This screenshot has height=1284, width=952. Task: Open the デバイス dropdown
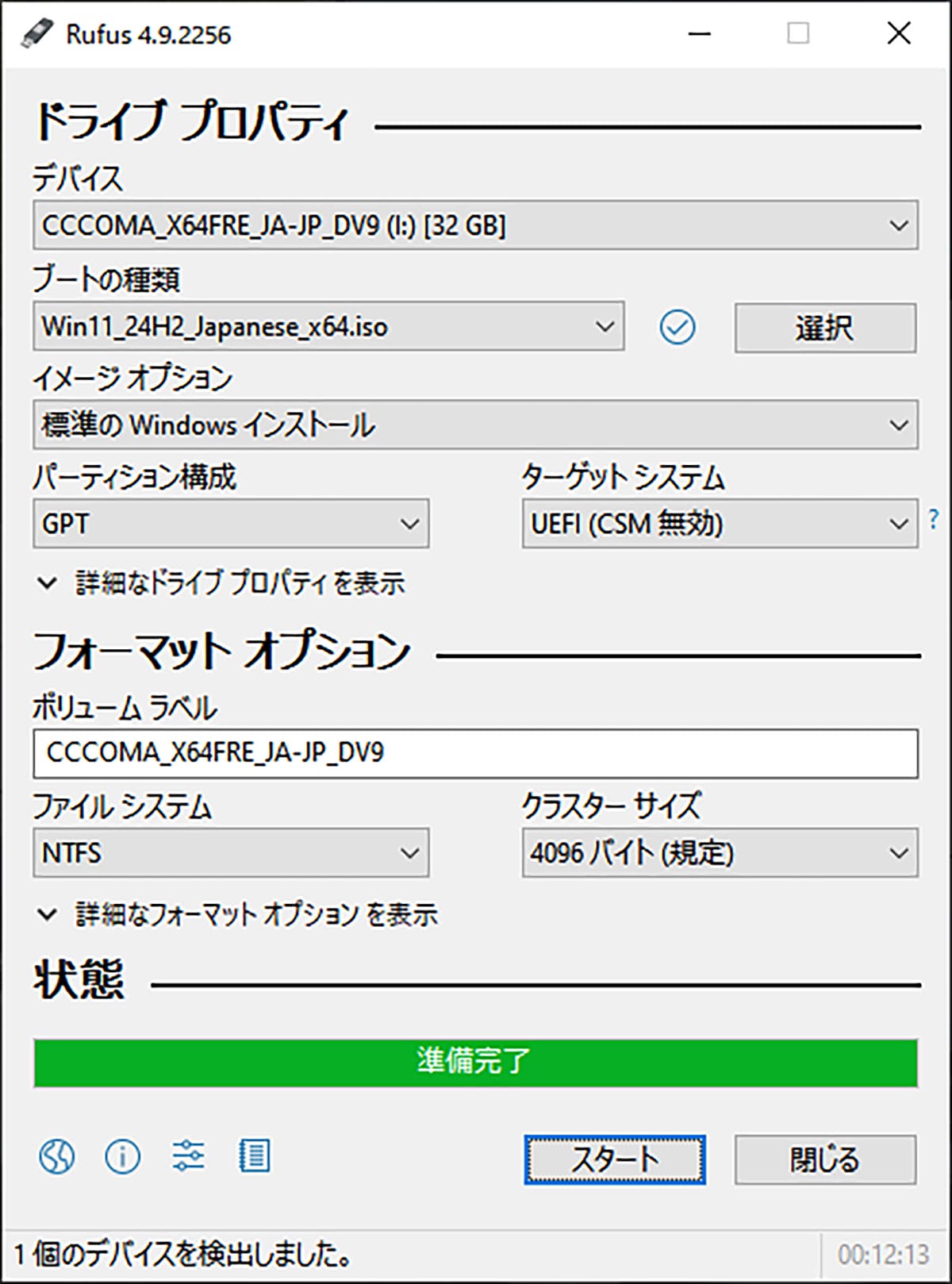pyautogui.click(x=476, y=225)
